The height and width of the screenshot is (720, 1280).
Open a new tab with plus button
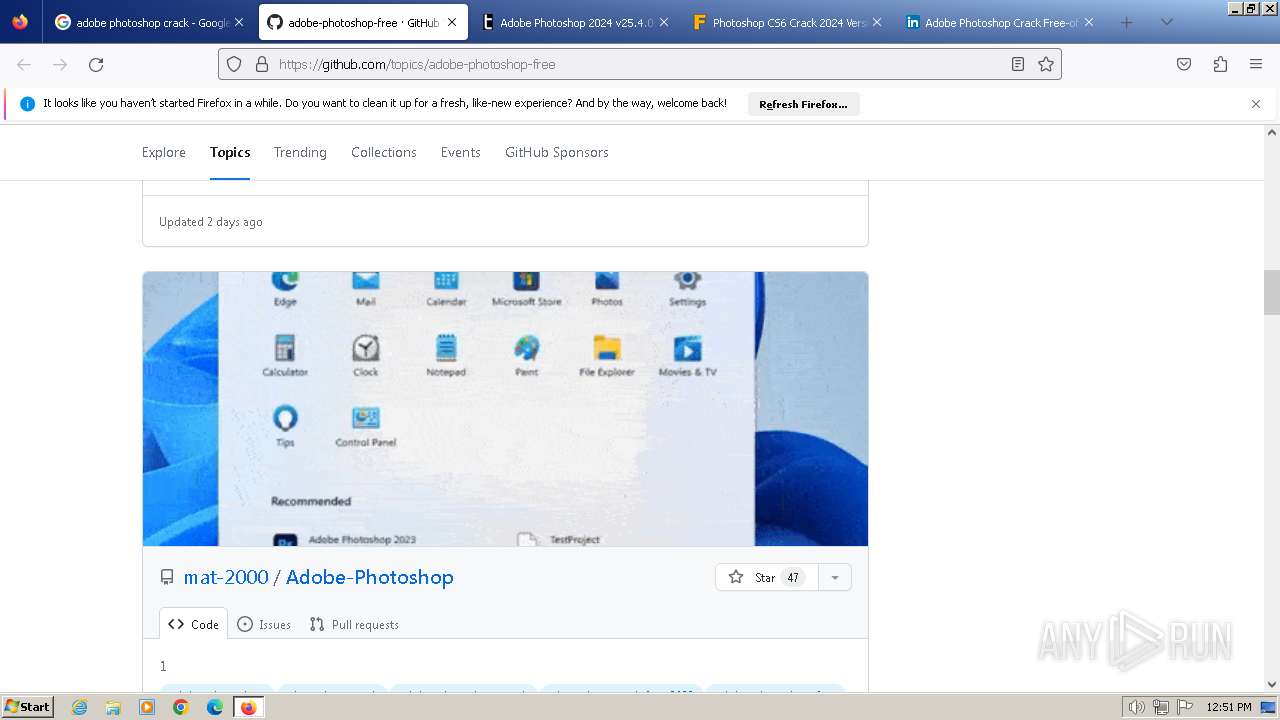coord(1127,22)
